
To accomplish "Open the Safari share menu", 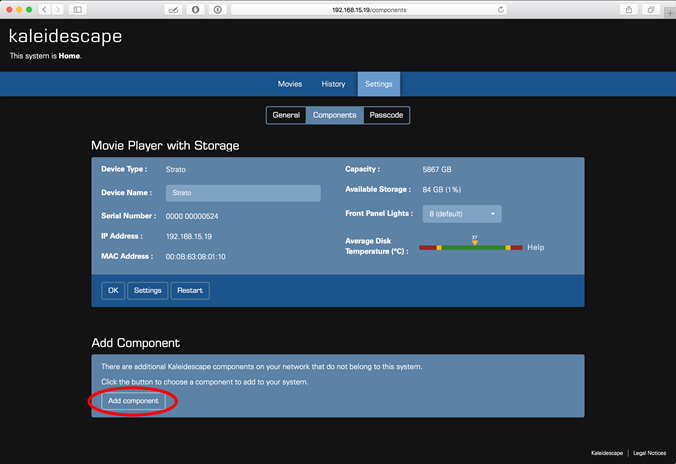I will (x=629, y=9).
